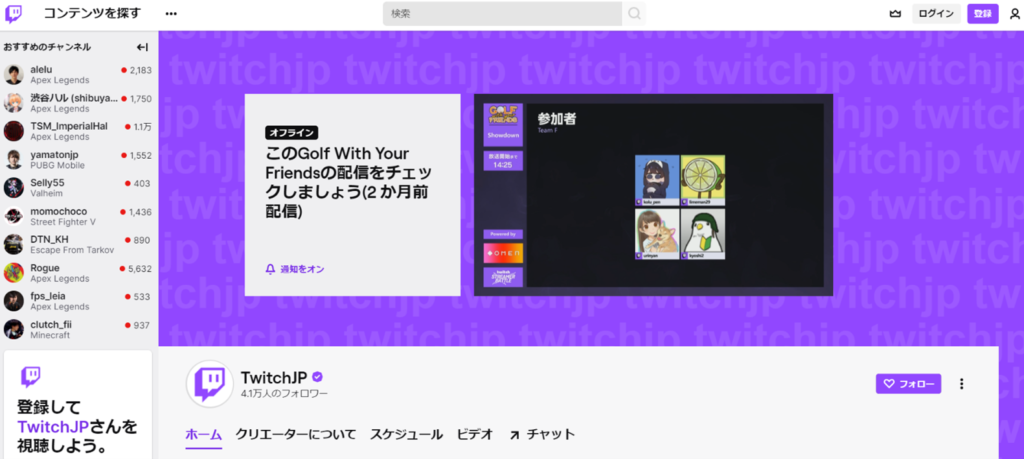Click the TwitchJP channel name heading
Viewport: 1024px width, 459px height.
(x=274, y=377)
